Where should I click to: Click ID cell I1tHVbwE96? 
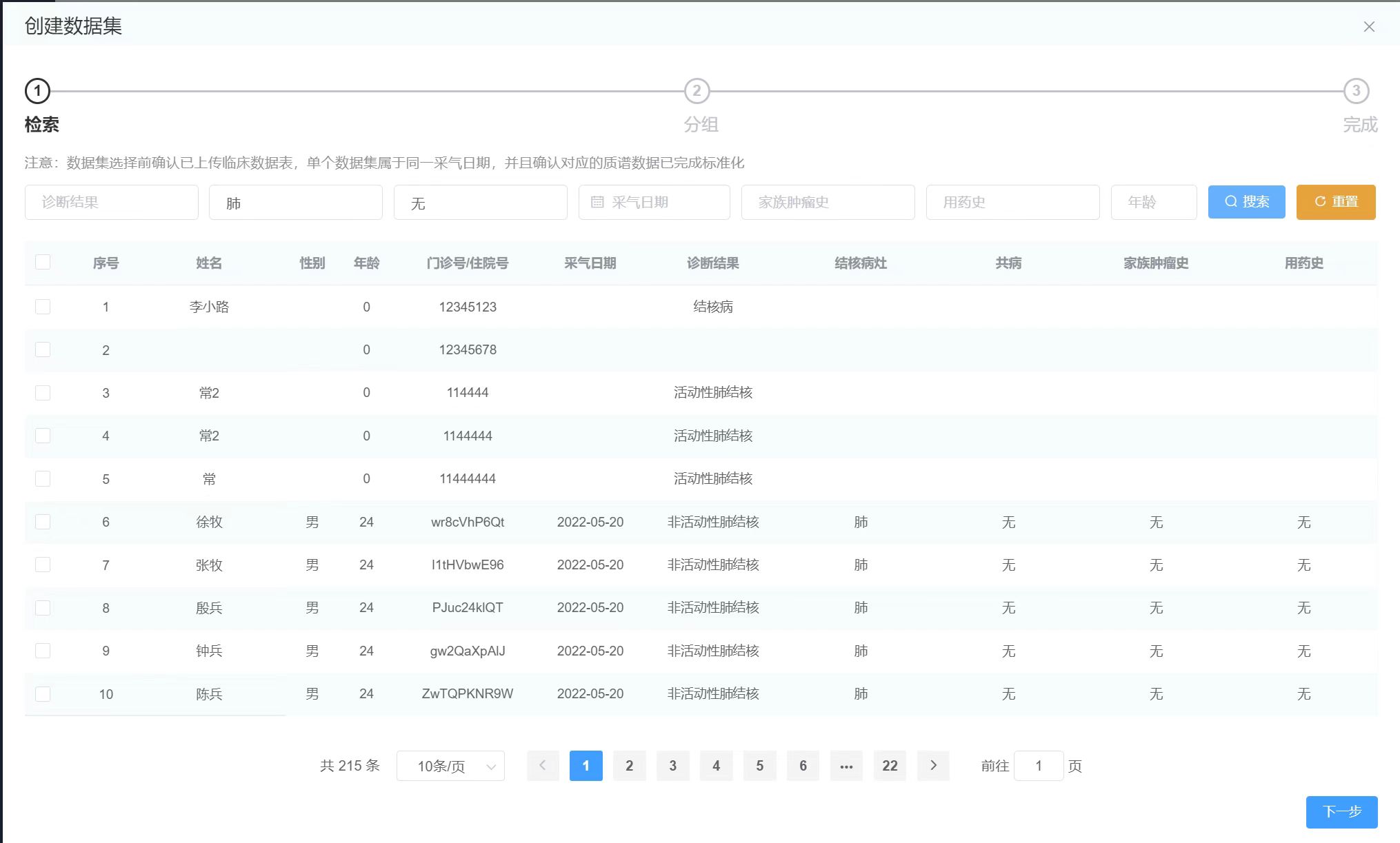pos(468,565)
